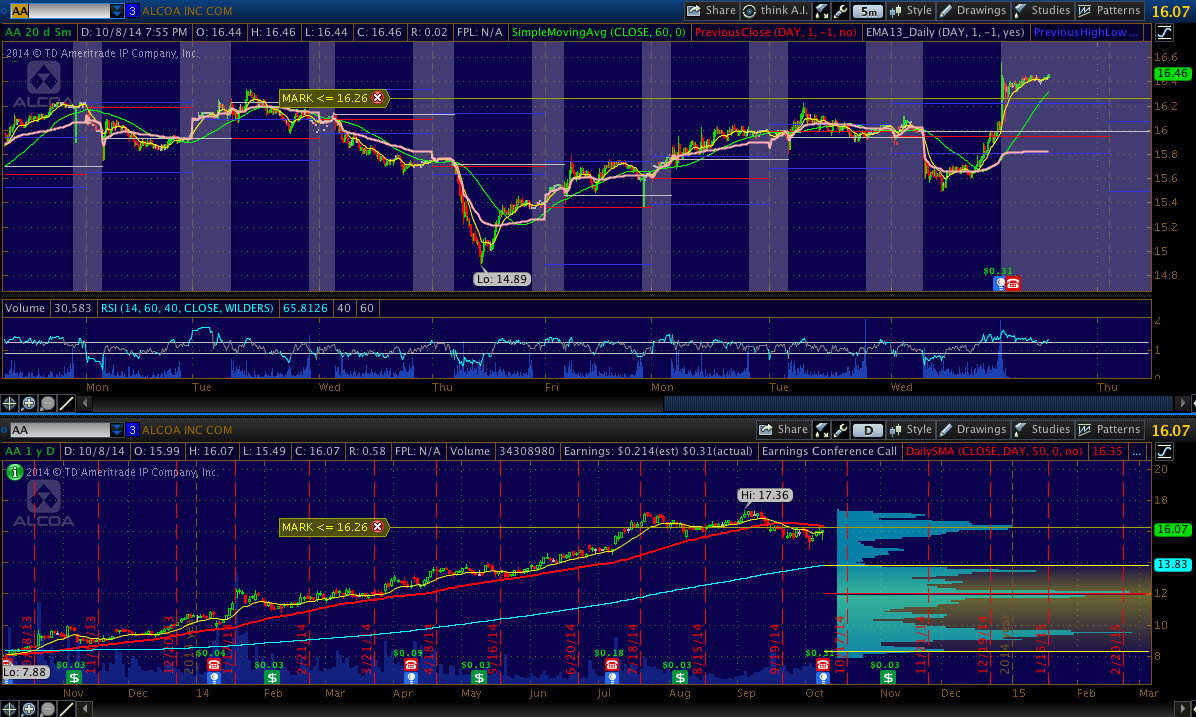Click the think A.I. button
Viewport: 1196px width, 717px height.
point(774,11)
